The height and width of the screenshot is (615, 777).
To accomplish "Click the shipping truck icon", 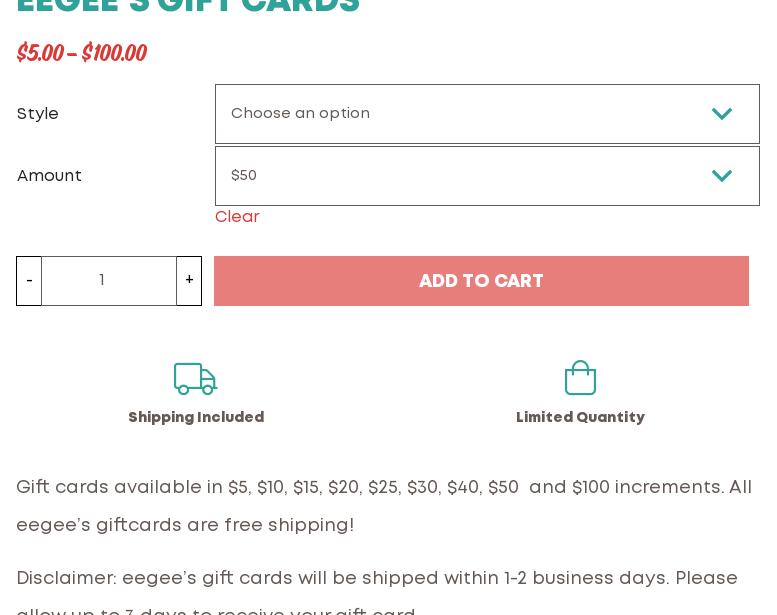I will point(195,379).
